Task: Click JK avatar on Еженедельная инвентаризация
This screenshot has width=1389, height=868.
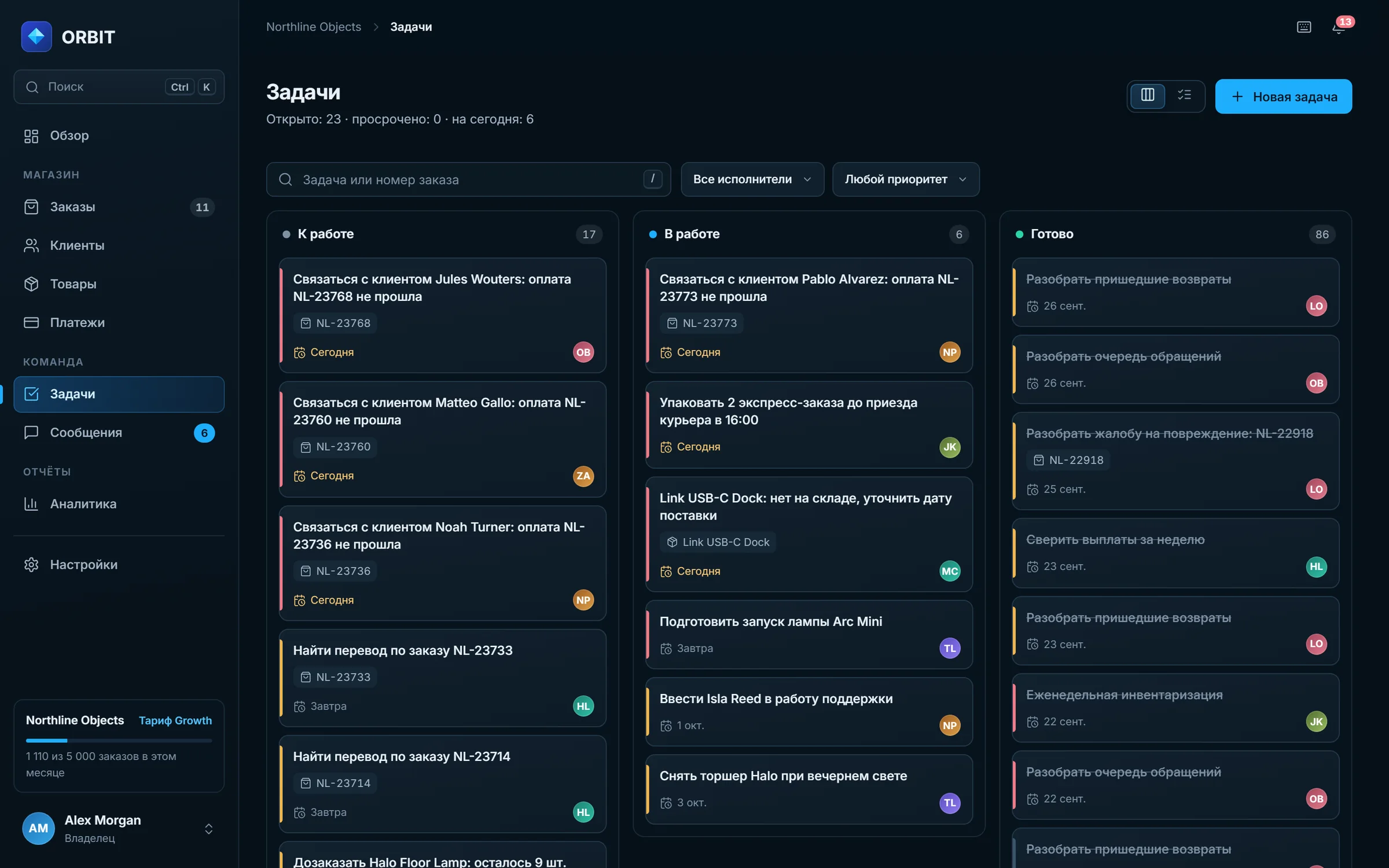Action: coord(1316,722)
